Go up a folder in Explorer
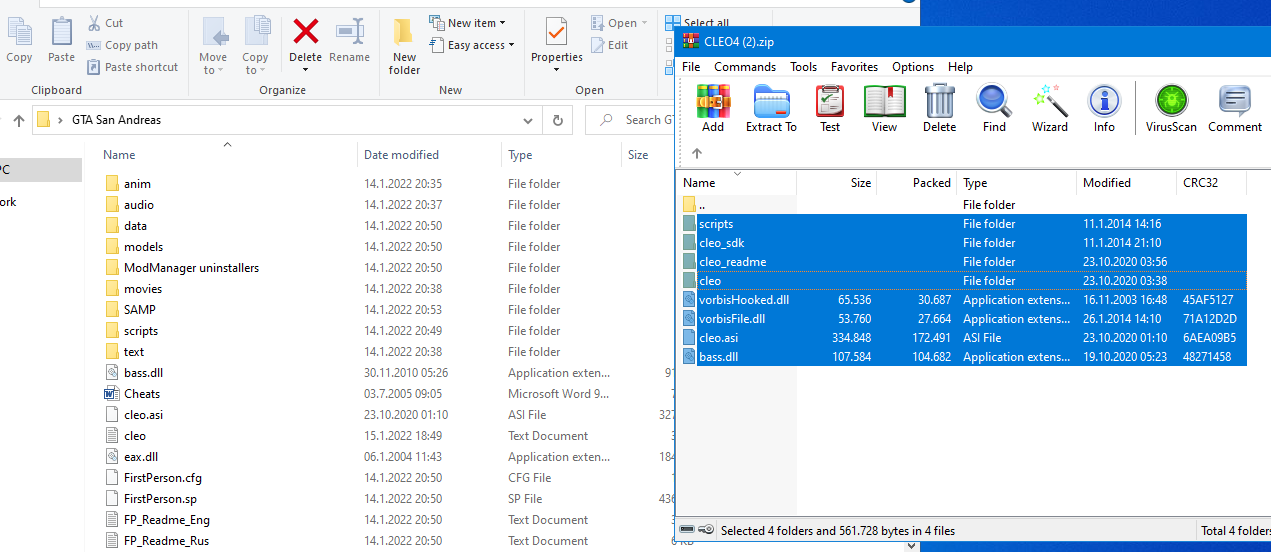1271x552 pixels. (18, 120)
